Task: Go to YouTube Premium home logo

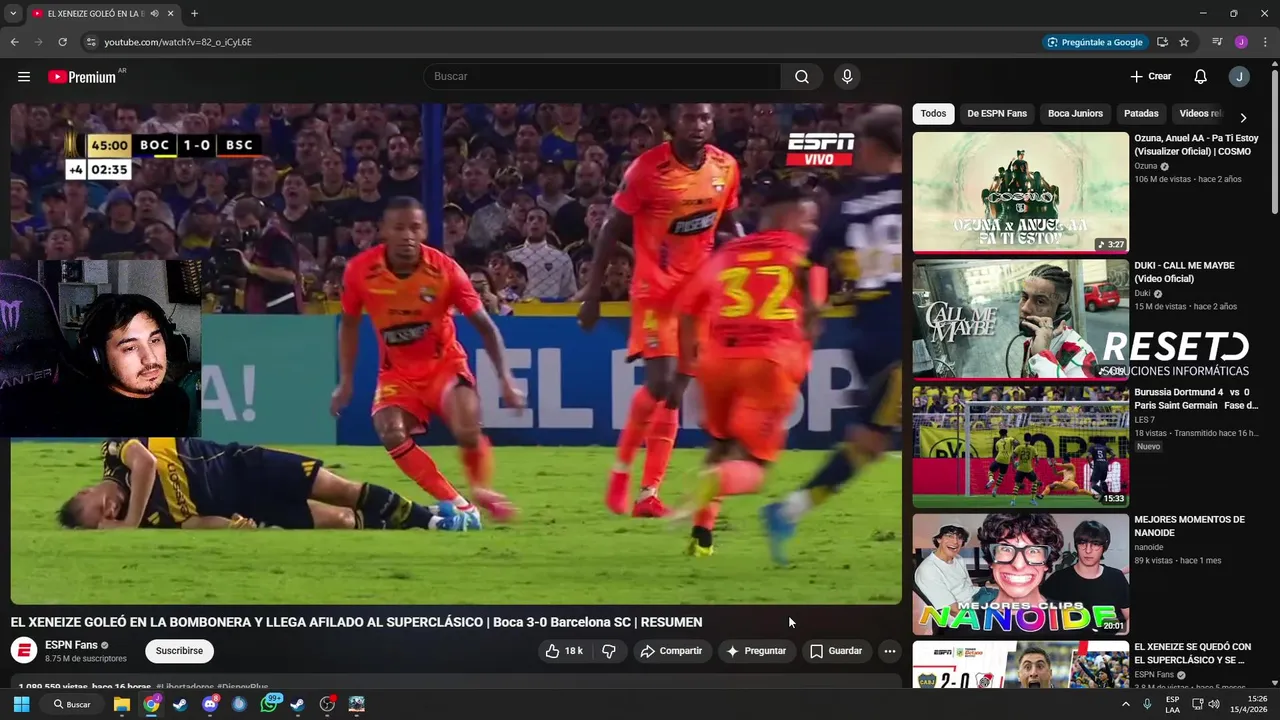Action: pyautogui.click(x=84, y=77)
